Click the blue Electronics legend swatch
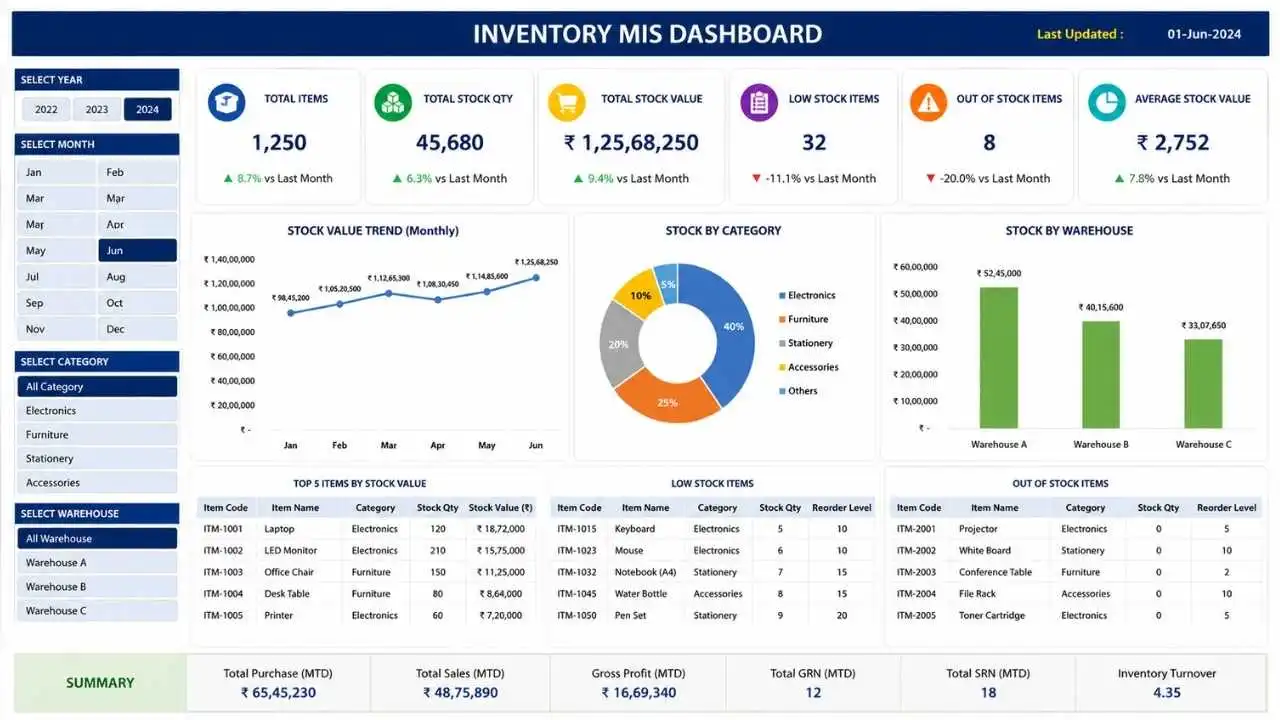This screenshot has width=1280, height=720. click(x=782, y=296)
